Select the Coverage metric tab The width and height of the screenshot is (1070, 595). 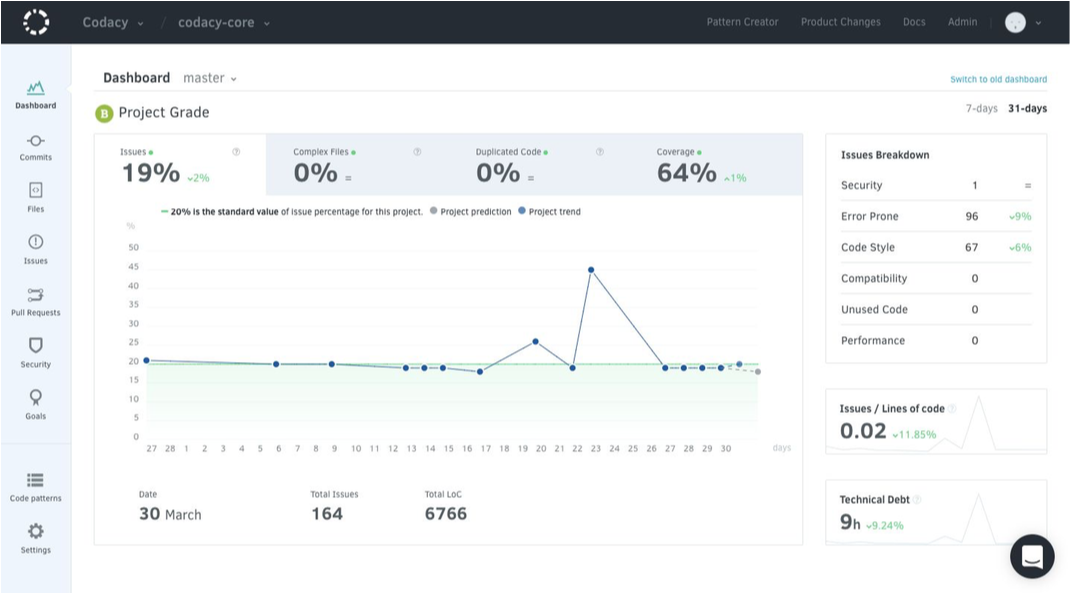pos(701,165)
